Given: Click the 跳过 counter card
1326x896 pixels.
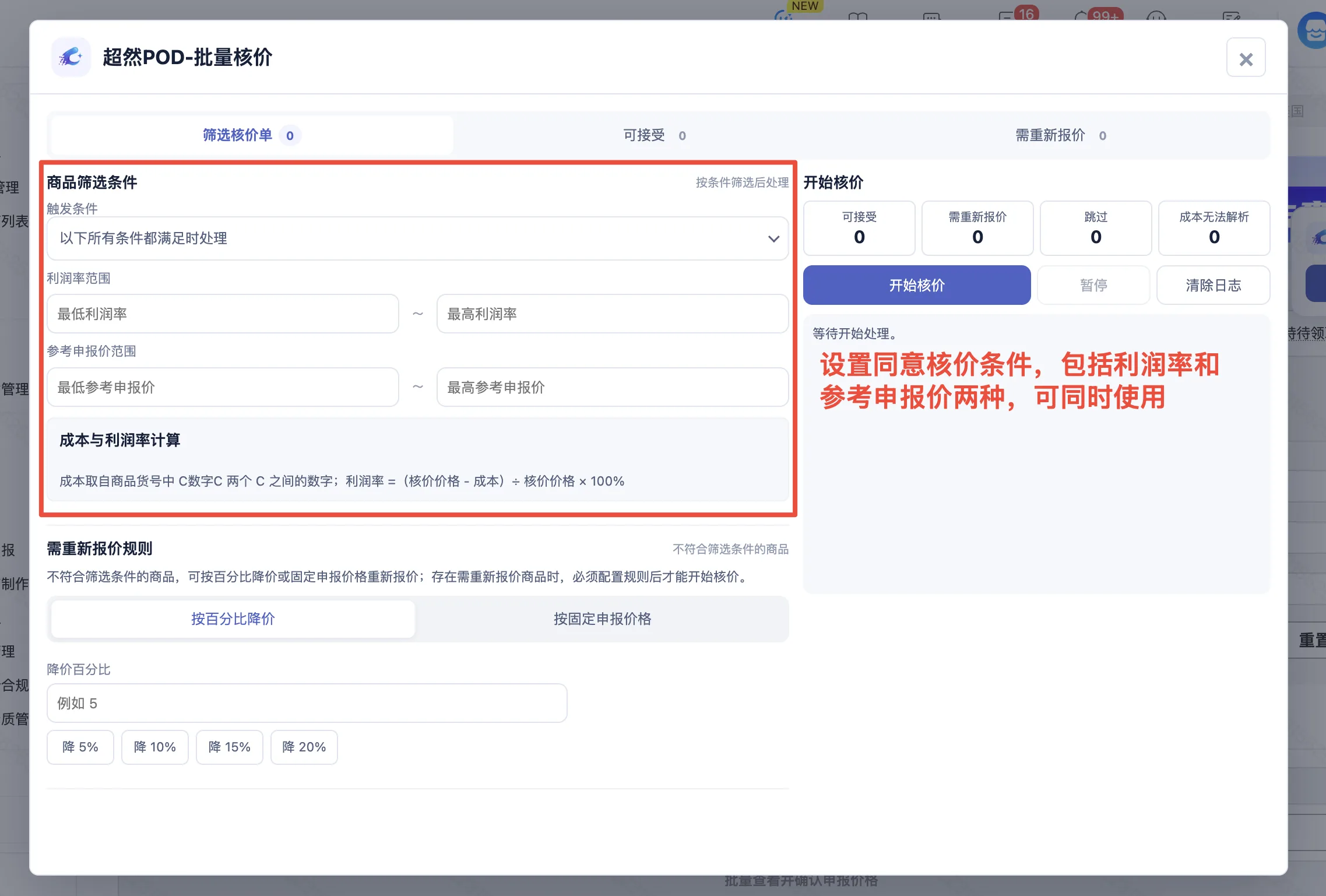Looking at the screenshot, I should (x=1096, y=228).
